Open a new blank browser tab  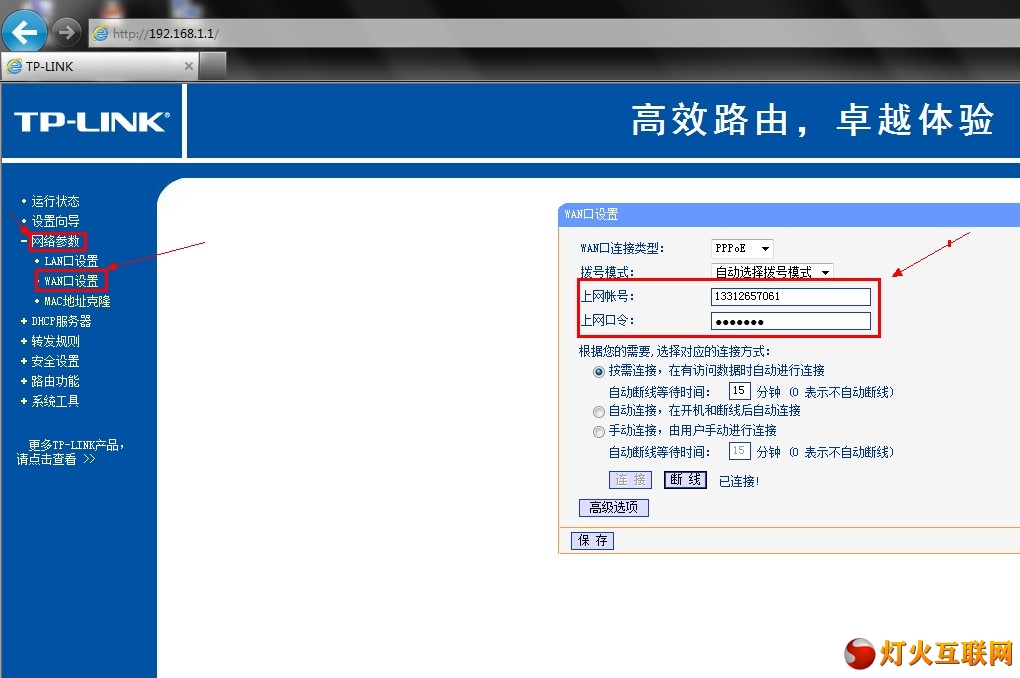point(213,66)
